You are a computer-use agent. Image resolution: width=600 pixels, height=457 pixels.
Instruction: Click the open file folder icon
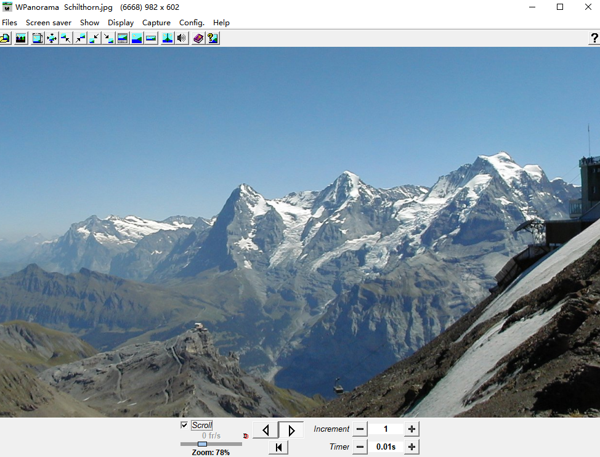coord(6,38)
